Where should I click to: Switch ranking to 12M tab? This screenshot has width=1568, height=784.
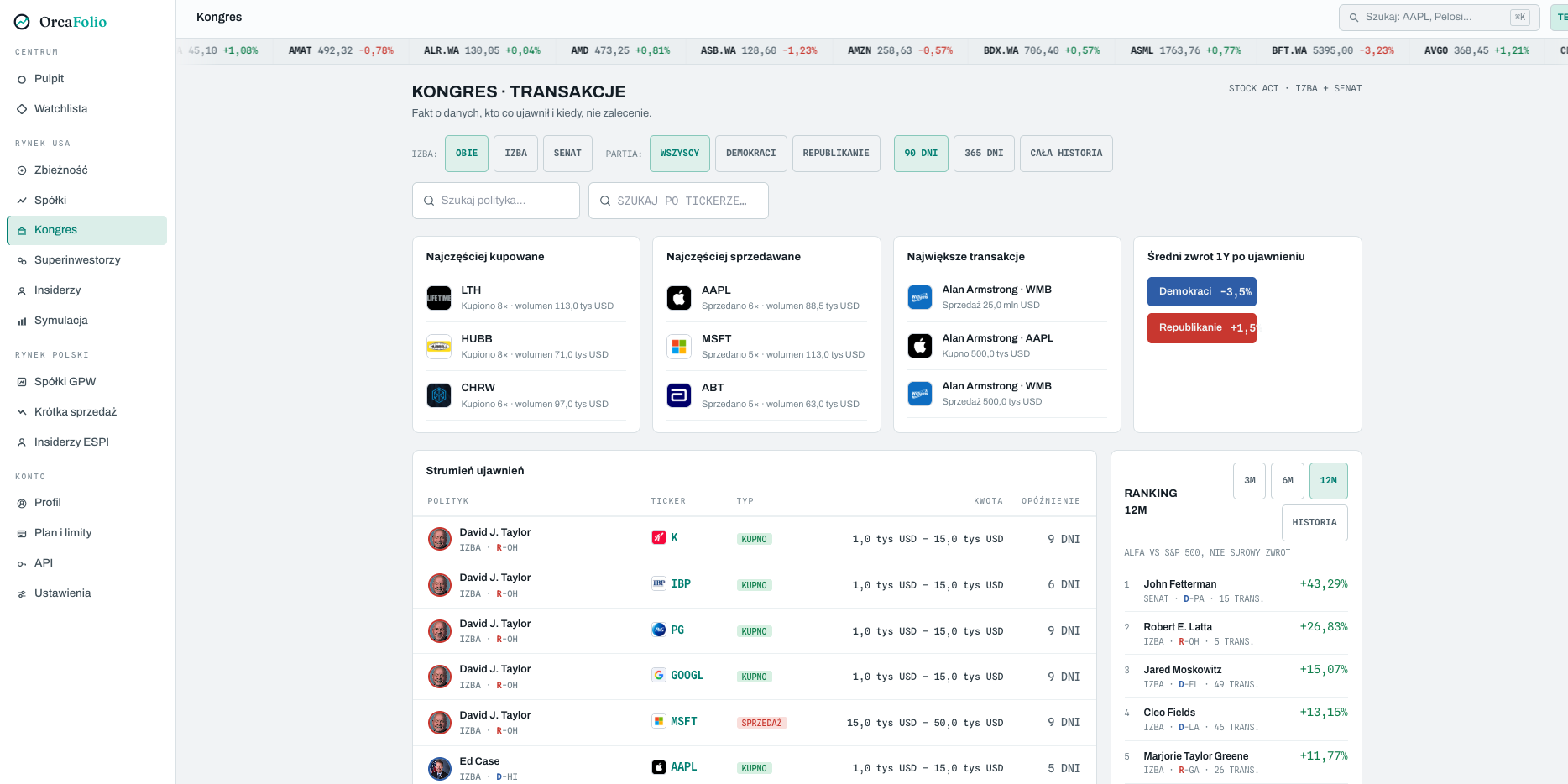(x=1329, y=481)
